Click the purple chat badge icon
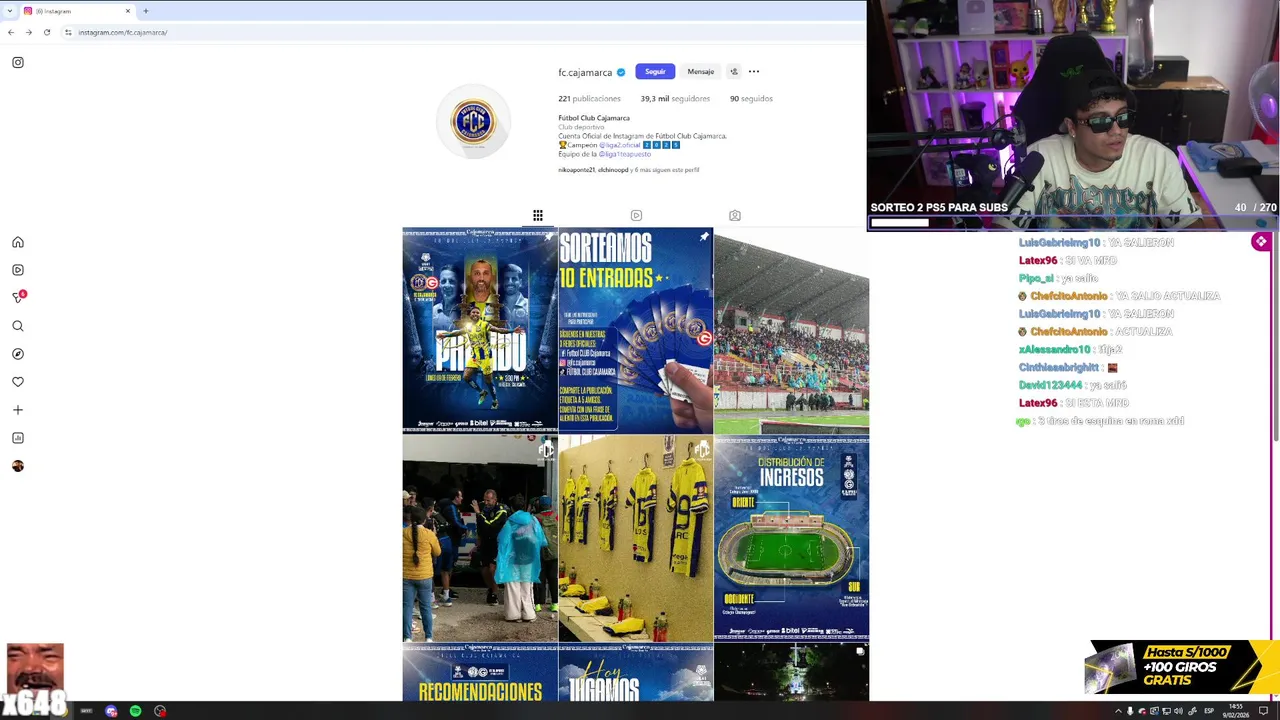1280x720 pixels. click(x=1261, y=242)
